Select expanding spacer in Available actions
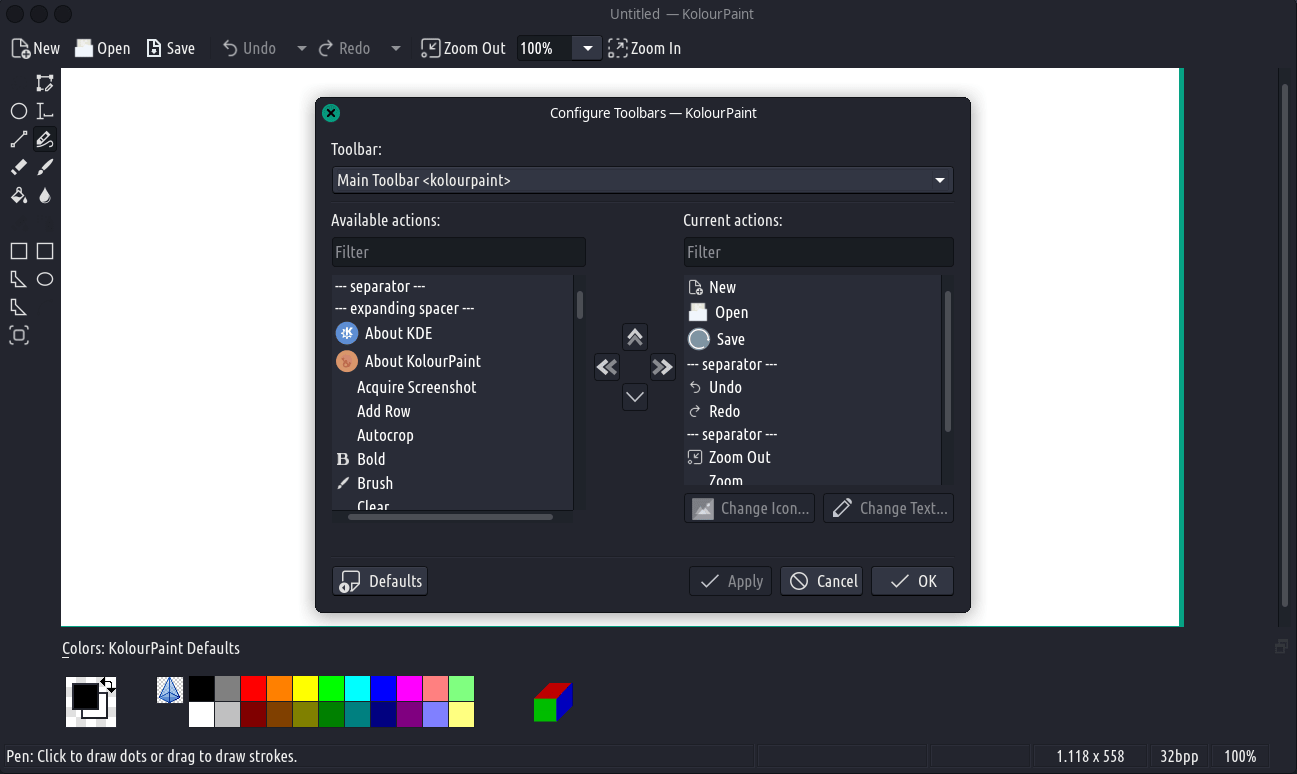The width and height of the screenshot is (1297, 774). point(452,308)
